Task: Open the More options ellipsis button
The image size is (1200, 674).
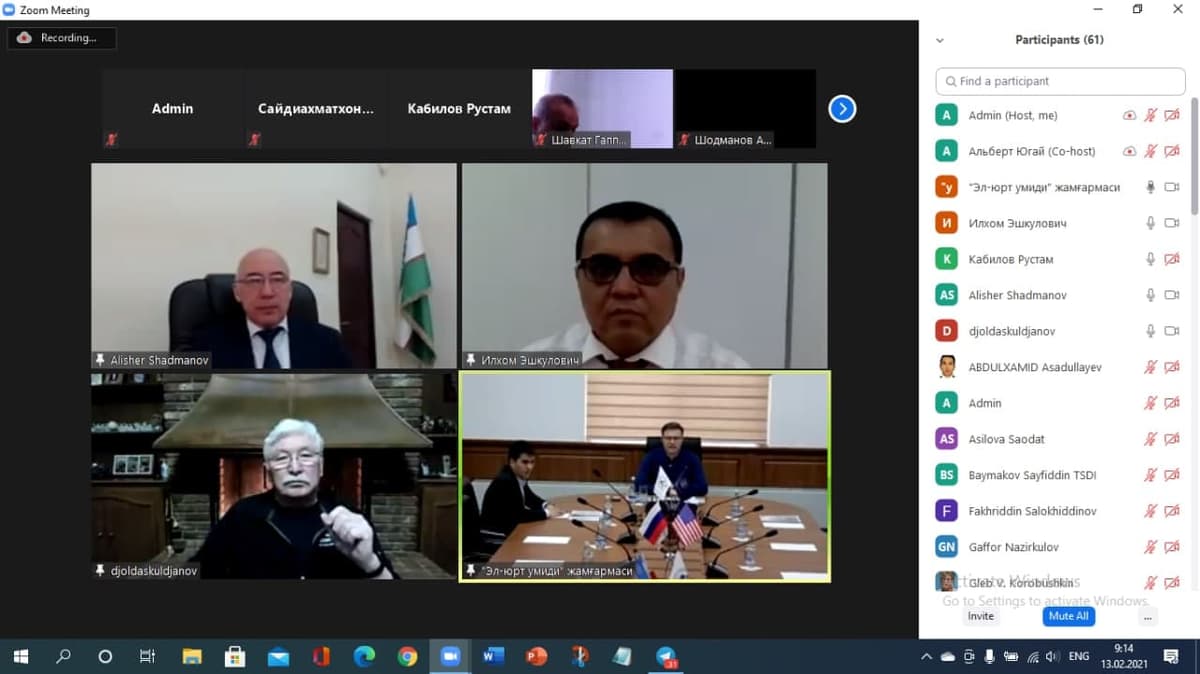Action: tap(1147, 617)
